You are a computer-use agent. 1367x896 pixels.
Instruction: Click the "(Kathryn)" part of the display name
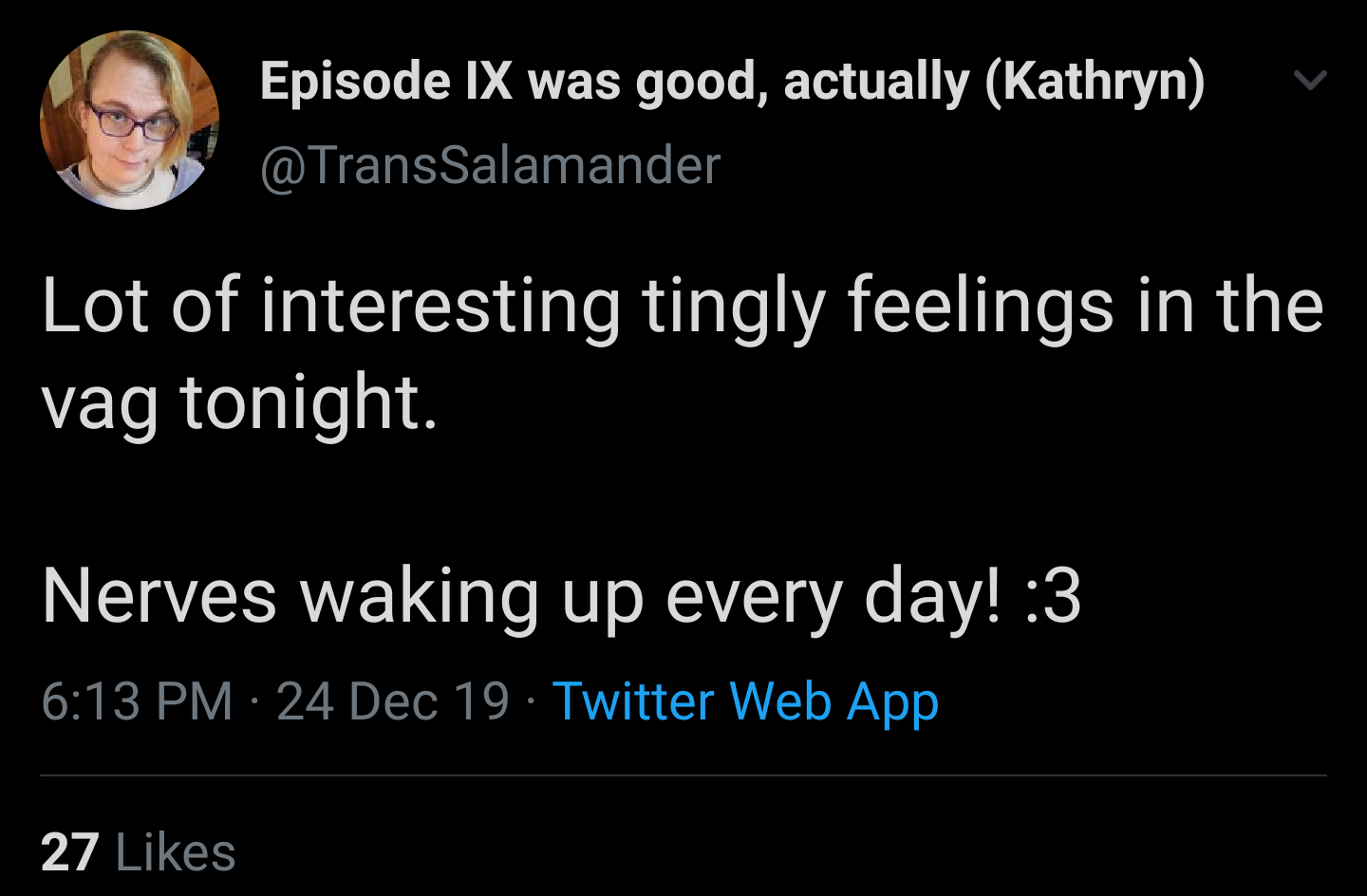click(x=1095, y=81)
